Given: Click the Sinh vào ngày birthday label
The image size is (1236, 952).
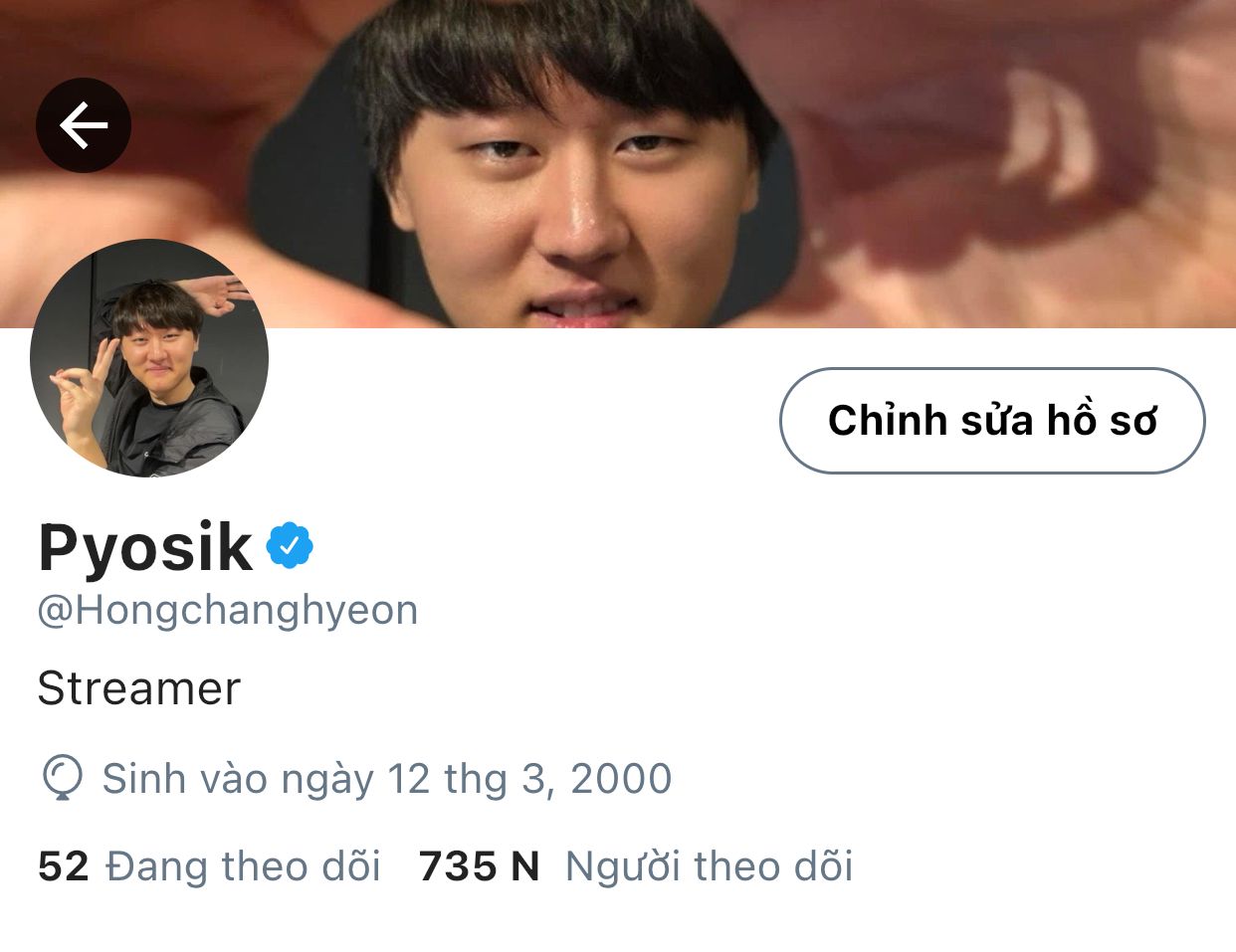Looking at the screenshot, I should click(x=238, y=779).
